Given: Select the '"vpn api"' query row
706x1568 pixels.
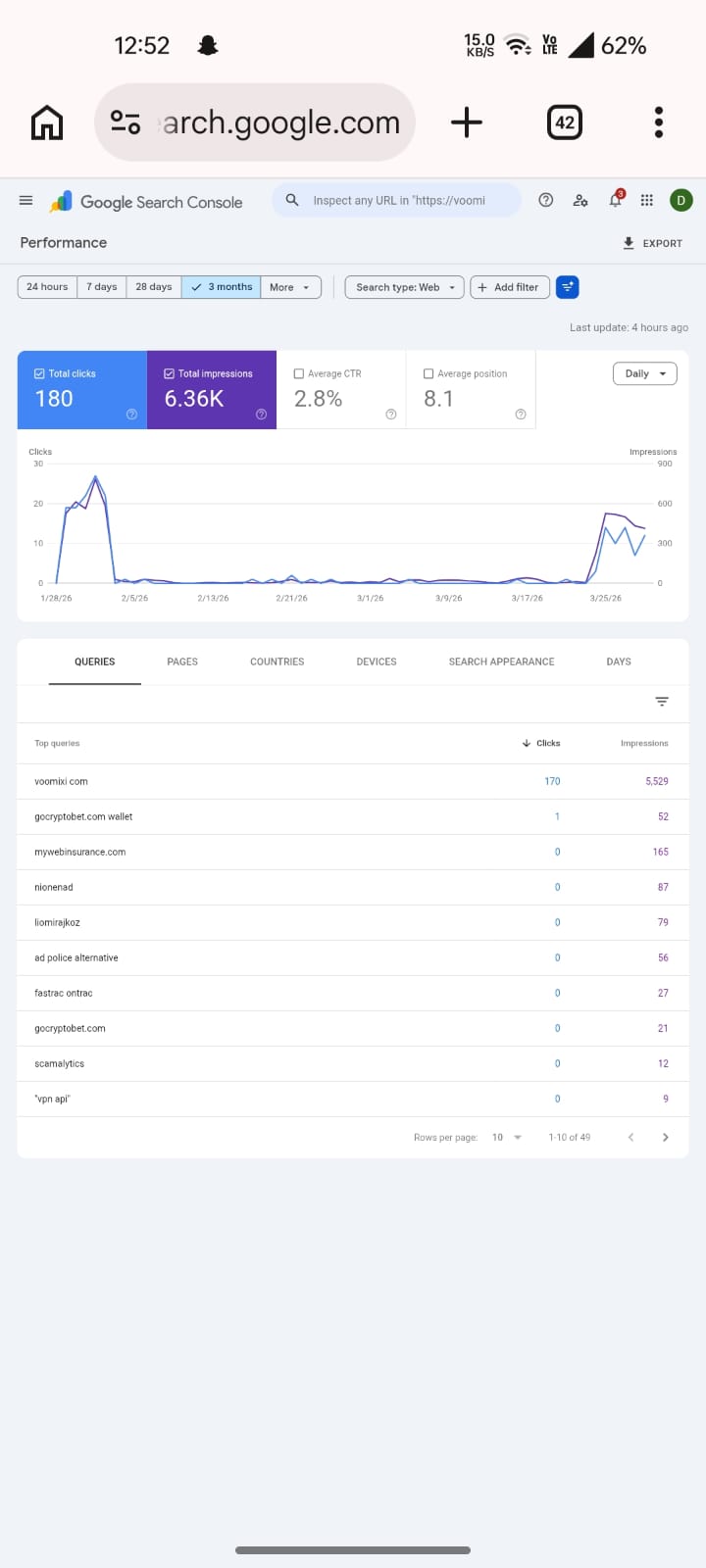Looking at the screenshot, I should (353, 1099).
